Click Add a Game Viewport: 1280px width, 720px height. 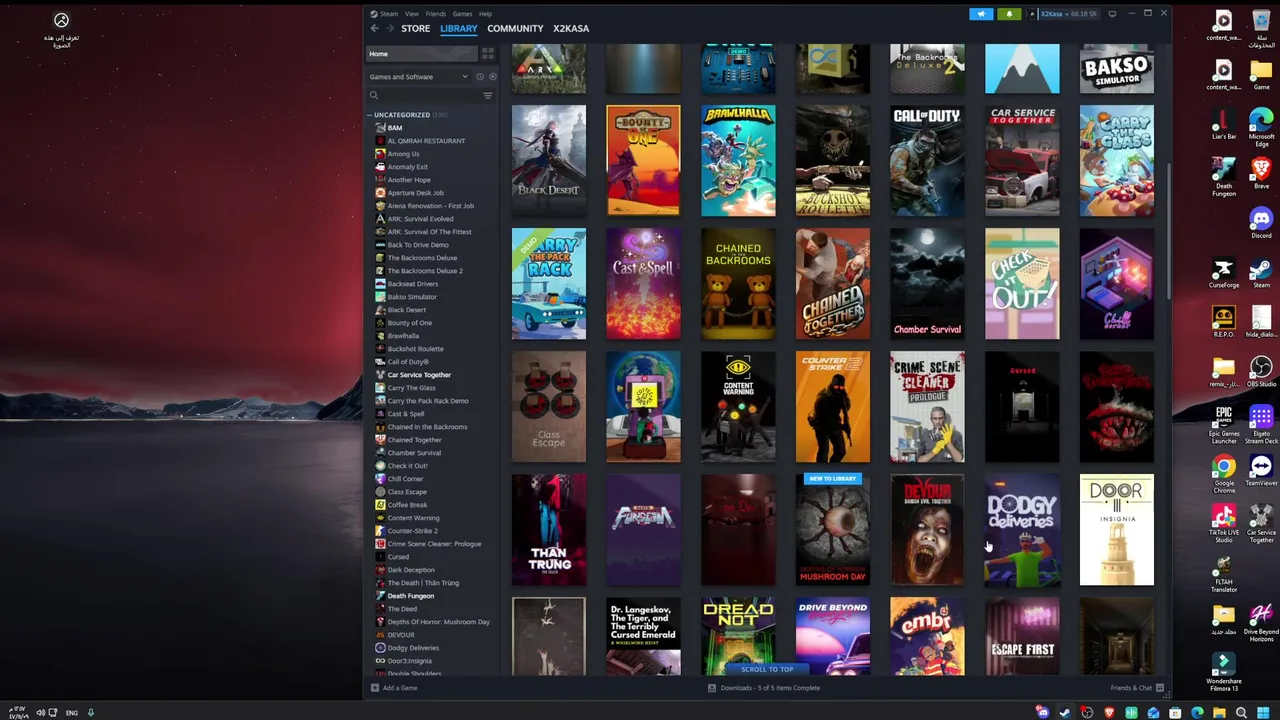click(x=394, y=688)
